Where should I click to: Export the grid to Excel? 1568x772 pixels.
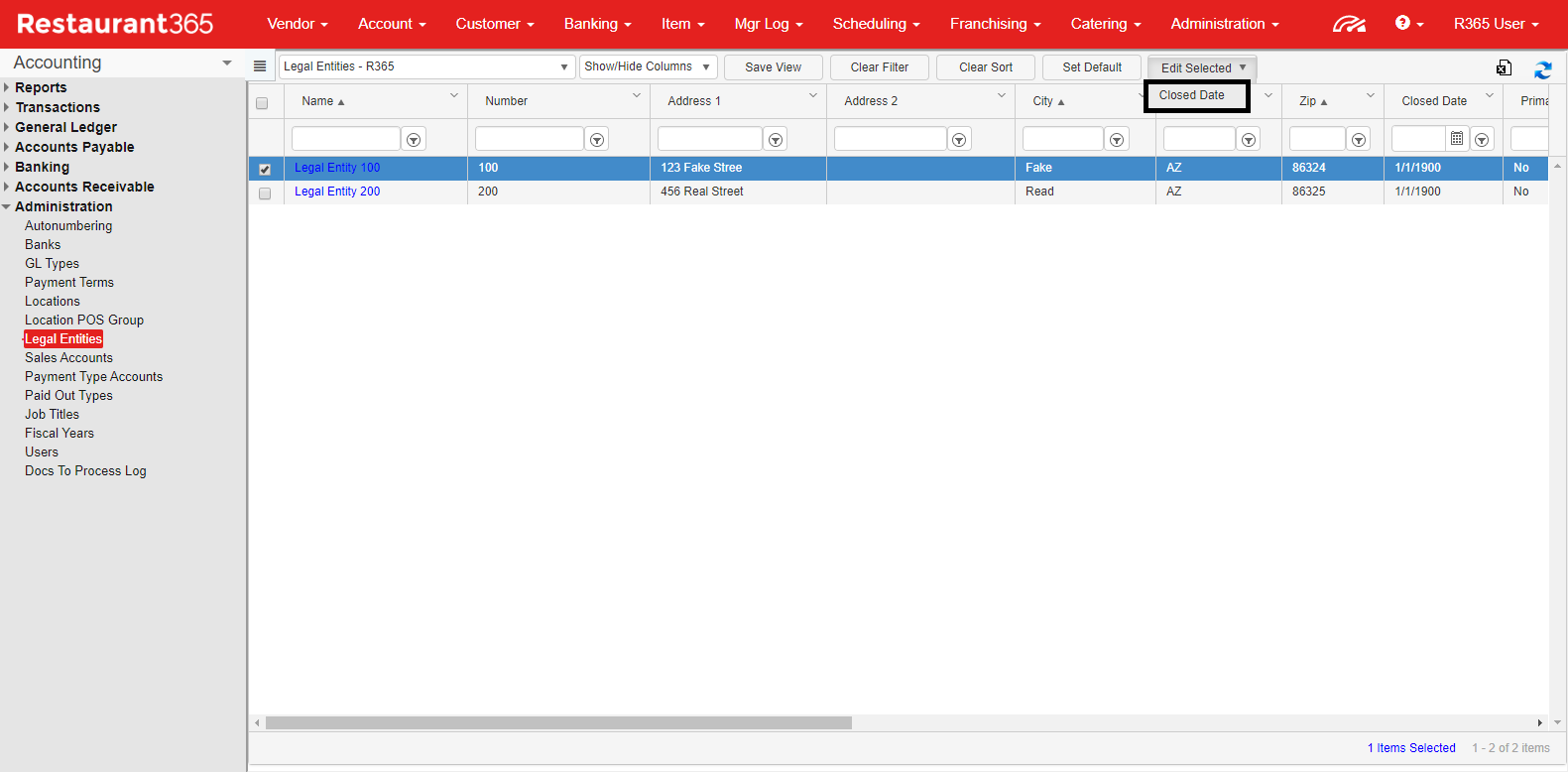pyautogui.click(x=1504, y=67)
